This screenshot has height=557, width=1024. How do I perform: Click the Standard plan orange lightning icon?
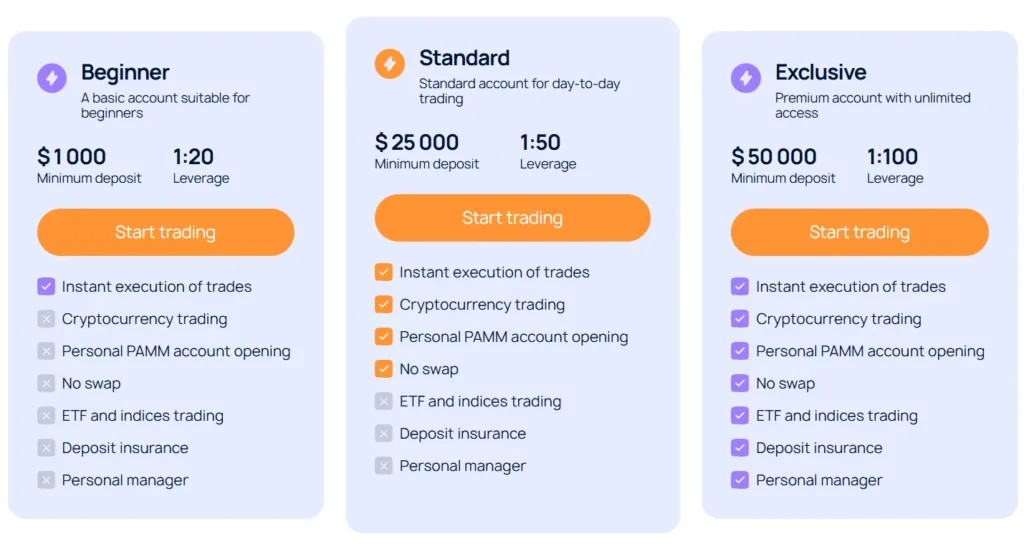click(389, 64)
